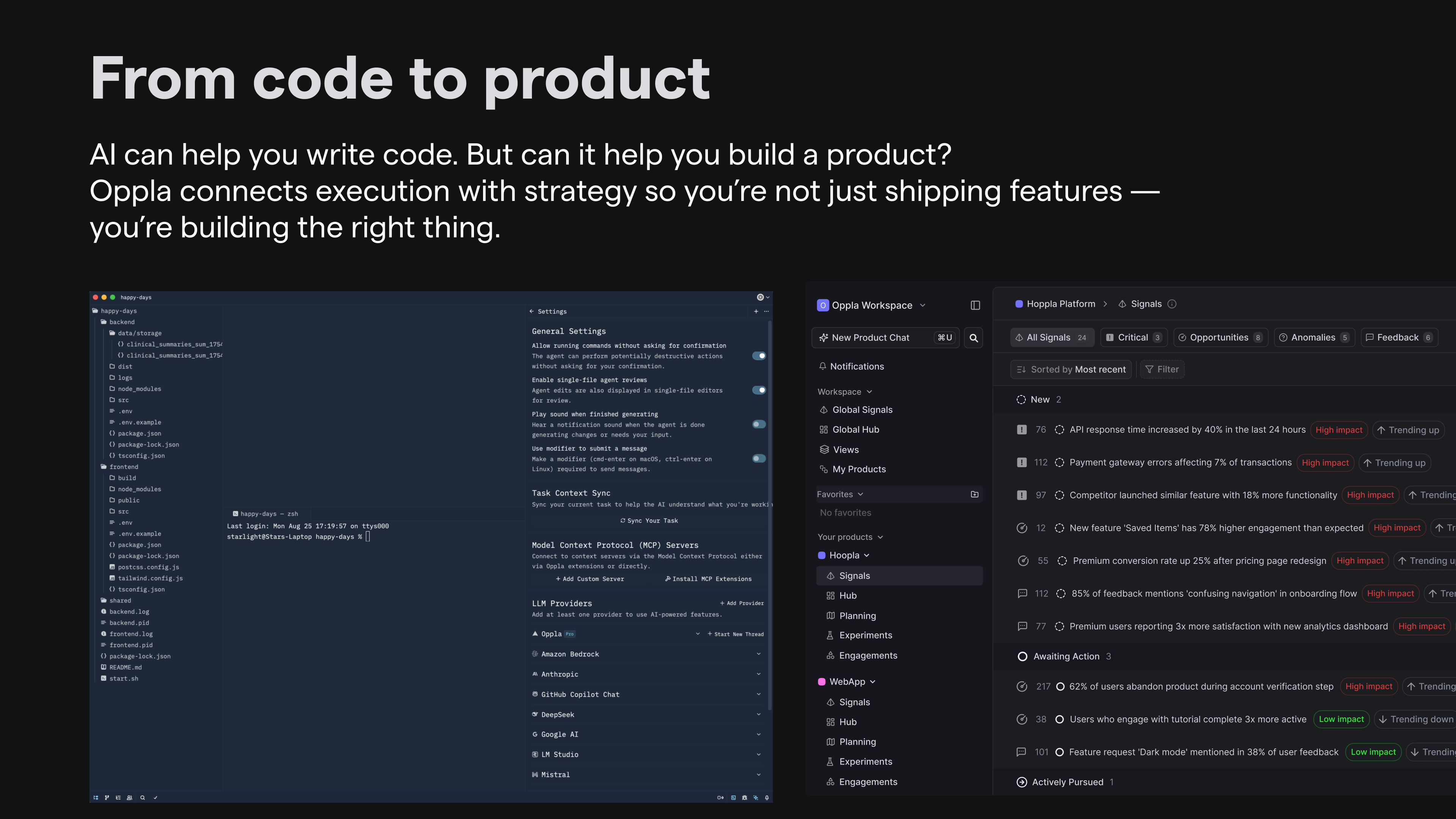This screenshot has height=819, width=1456.
Task: Open project panel icon in status bar
Action: [96, 797]
